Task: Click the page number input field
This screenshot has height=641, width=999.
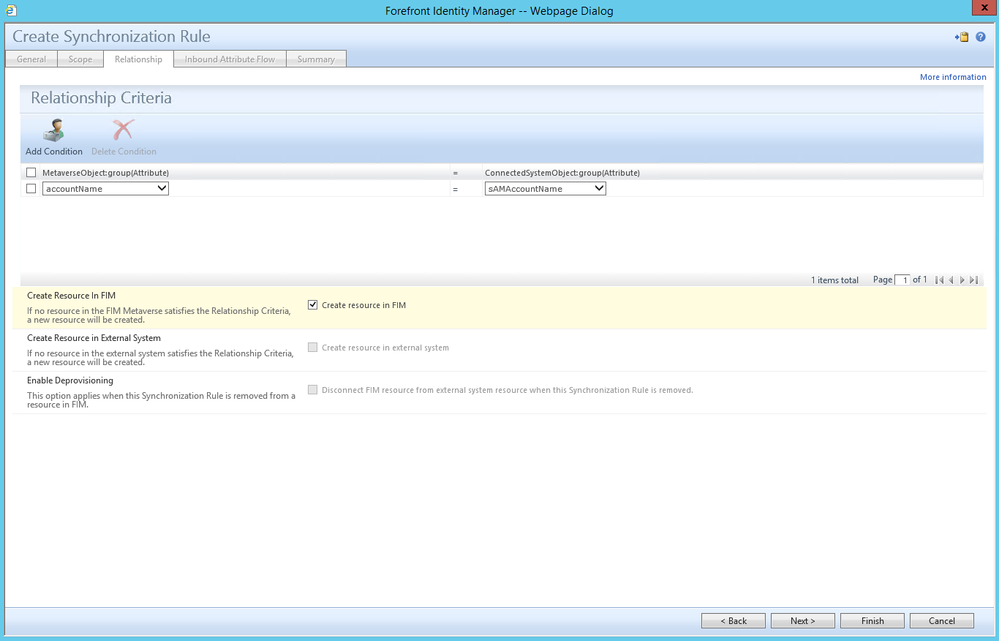Action: (x=902, y=280)
